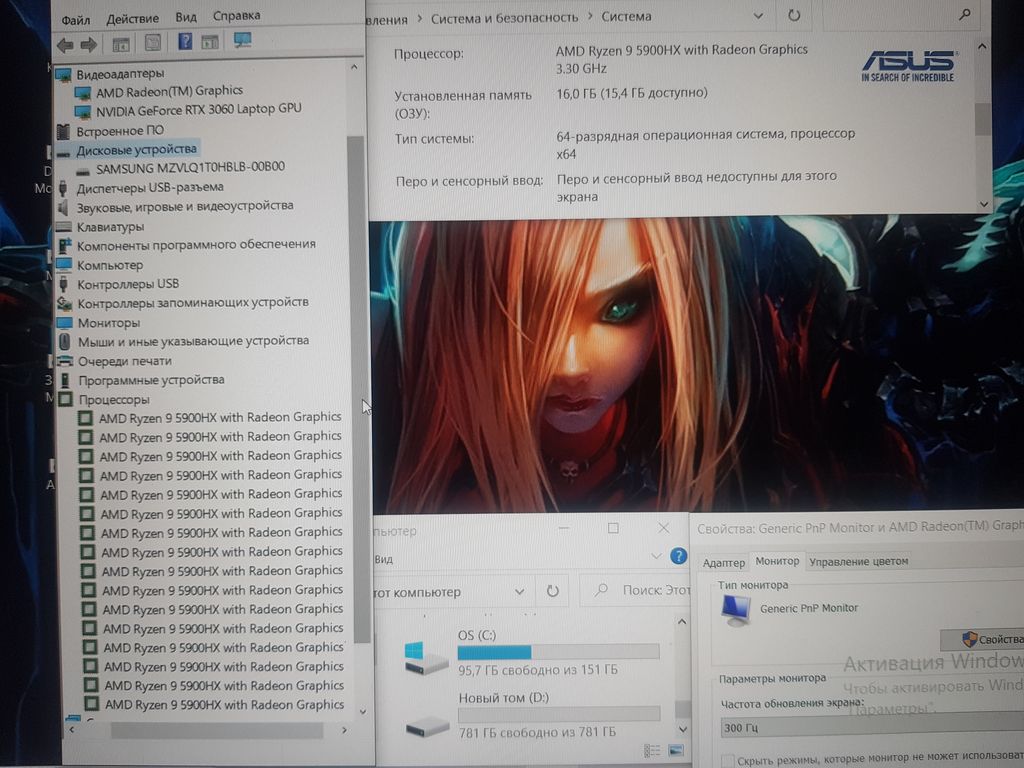Open the Explorer address bar history dropdown
1024x768 pixels.
519,591
